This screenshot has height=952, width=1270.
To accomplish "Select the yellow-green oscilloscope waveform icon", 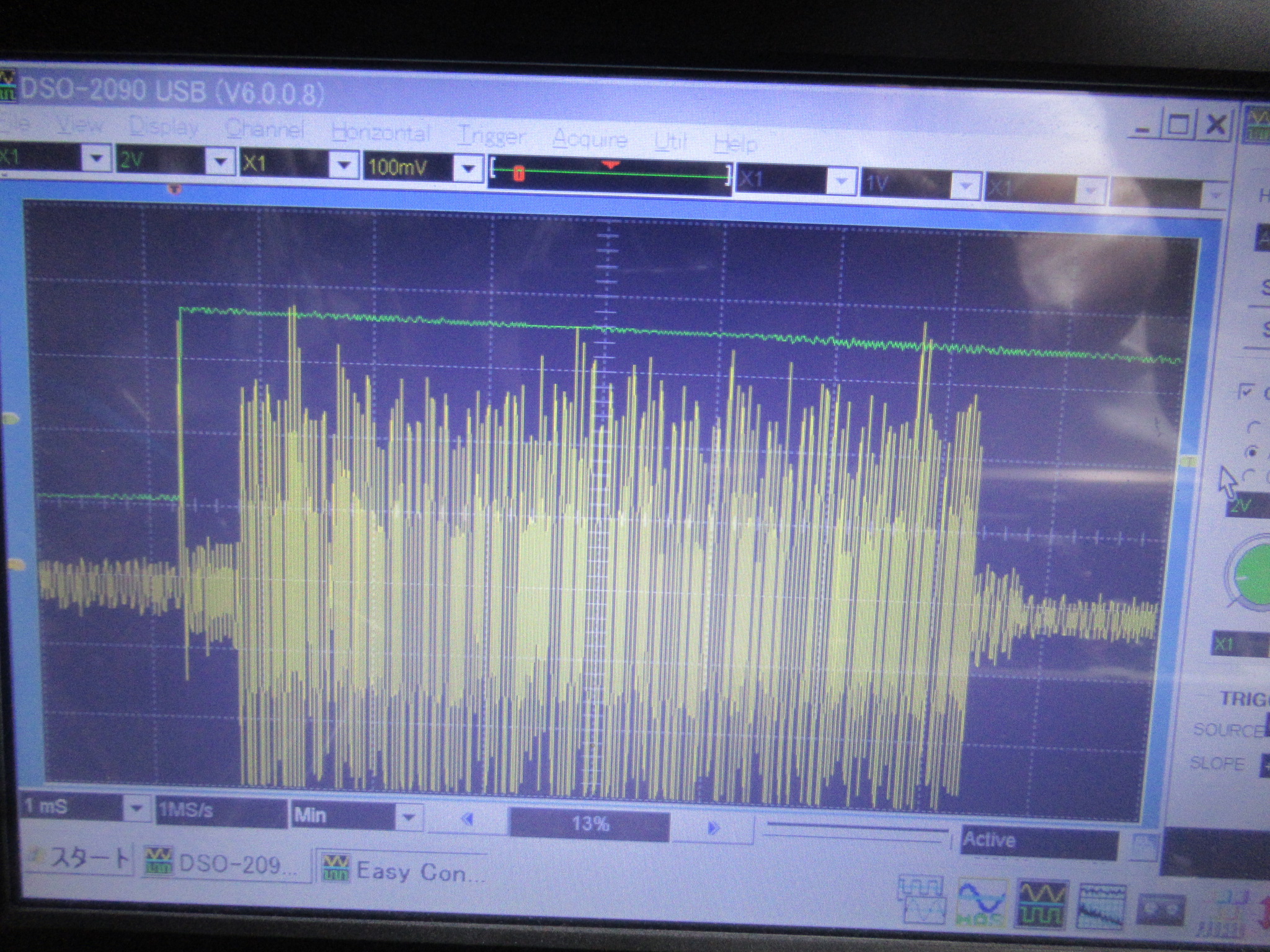I will click(1042, 905).
